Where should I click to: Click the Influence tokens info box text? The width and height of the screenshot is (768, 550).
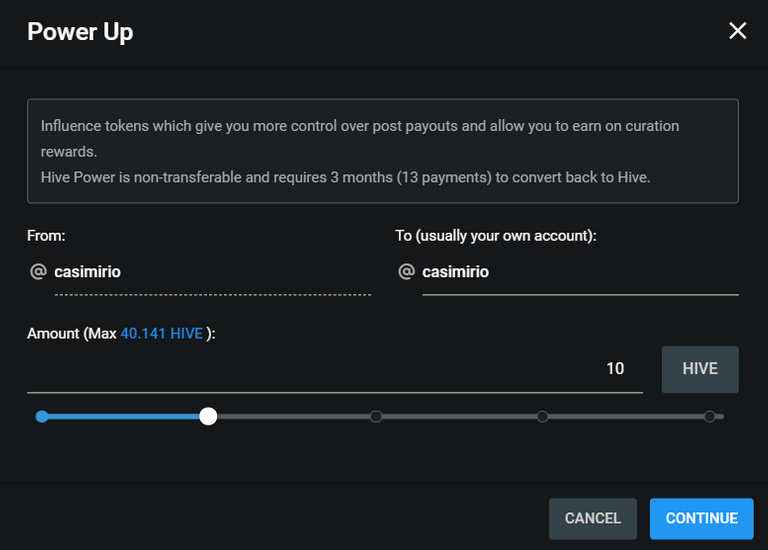(360, 151)
